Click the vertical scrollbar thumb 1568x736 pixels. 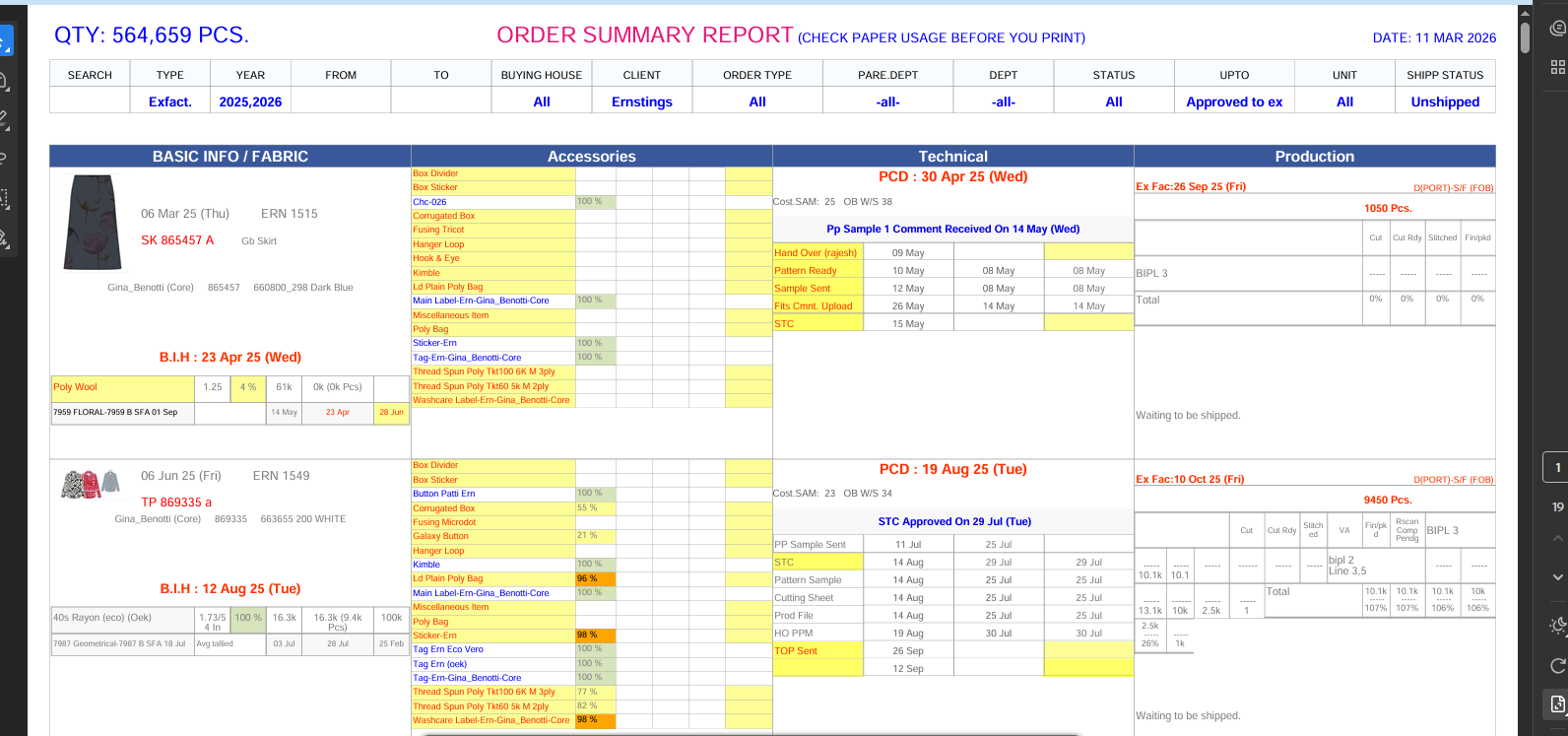(x=1526, y=35)
